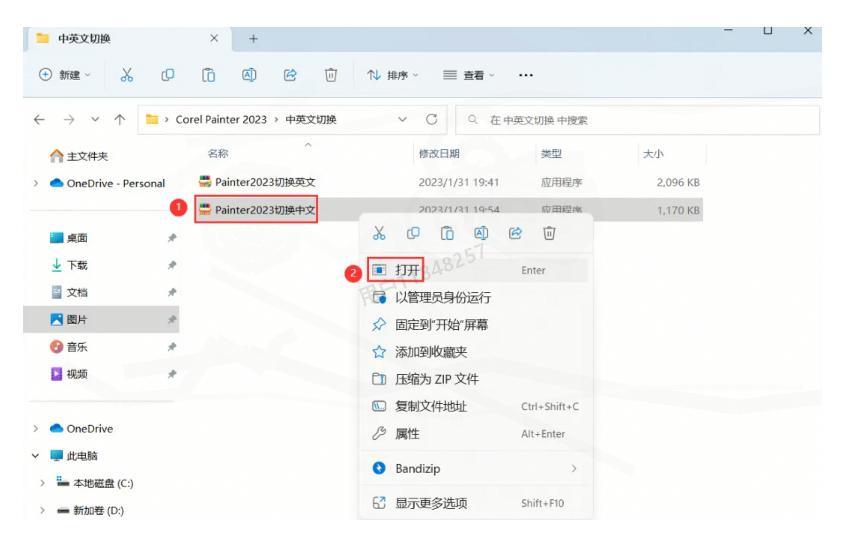The height and width of the screenshot is (547, 846).
Task: Open the three-dot more options menu
Action: (x=526, y=75)
